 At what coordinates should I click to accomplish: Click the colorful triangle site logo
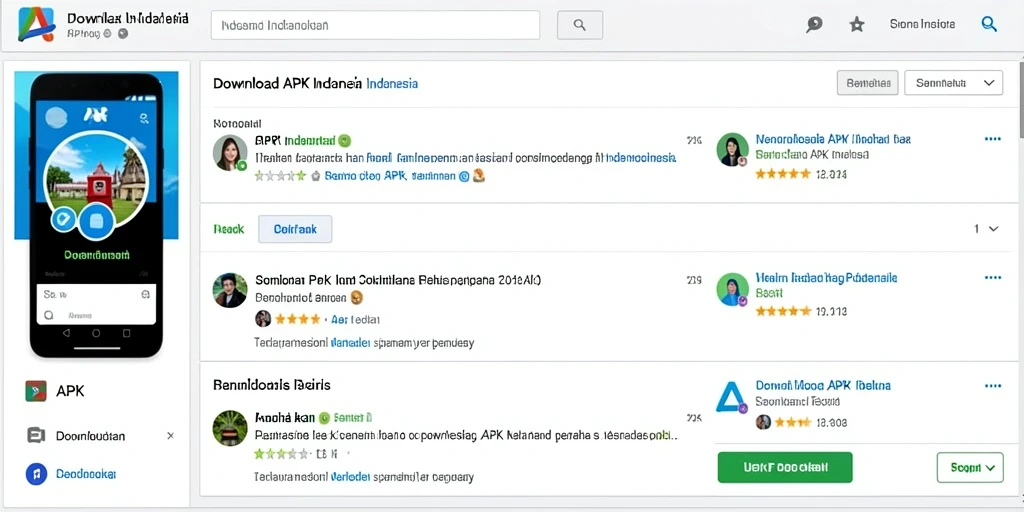(36, 25)
